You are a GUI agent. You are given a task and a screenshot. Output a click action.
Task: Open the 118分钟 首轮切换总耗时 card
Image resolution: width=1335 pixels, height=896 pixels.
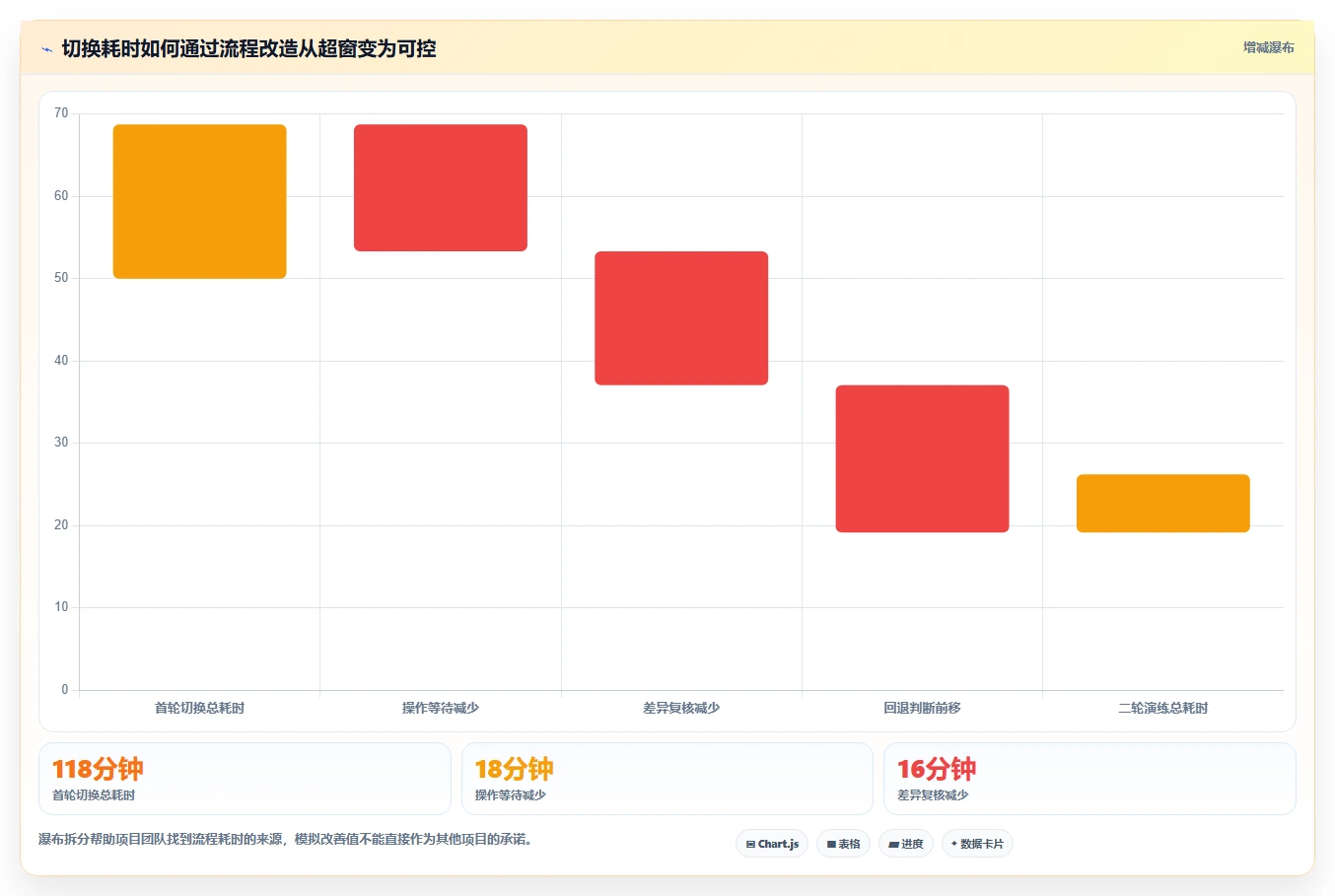pos(245,779)
